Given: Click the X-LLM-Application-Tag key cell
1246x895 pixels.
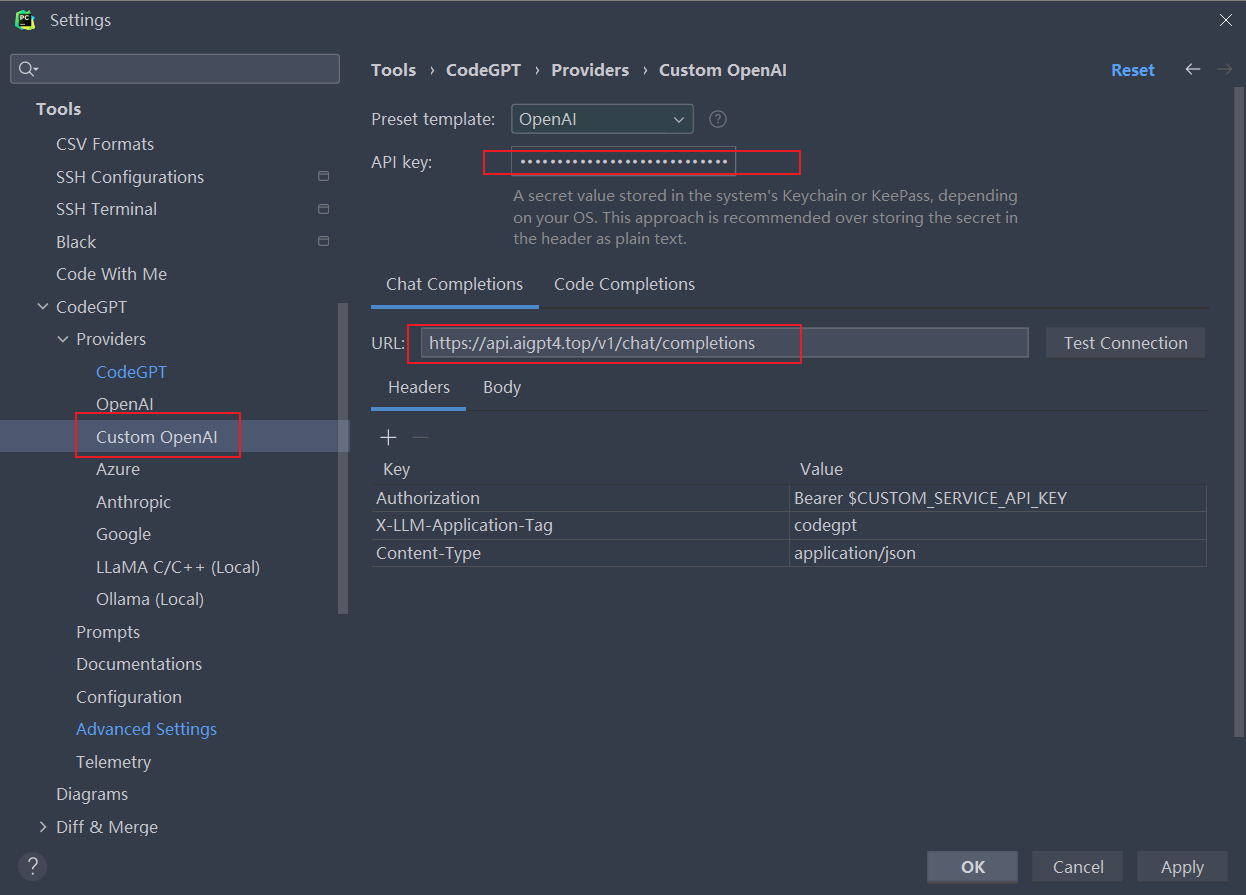Looking at the screenshot, I should 580,525.
